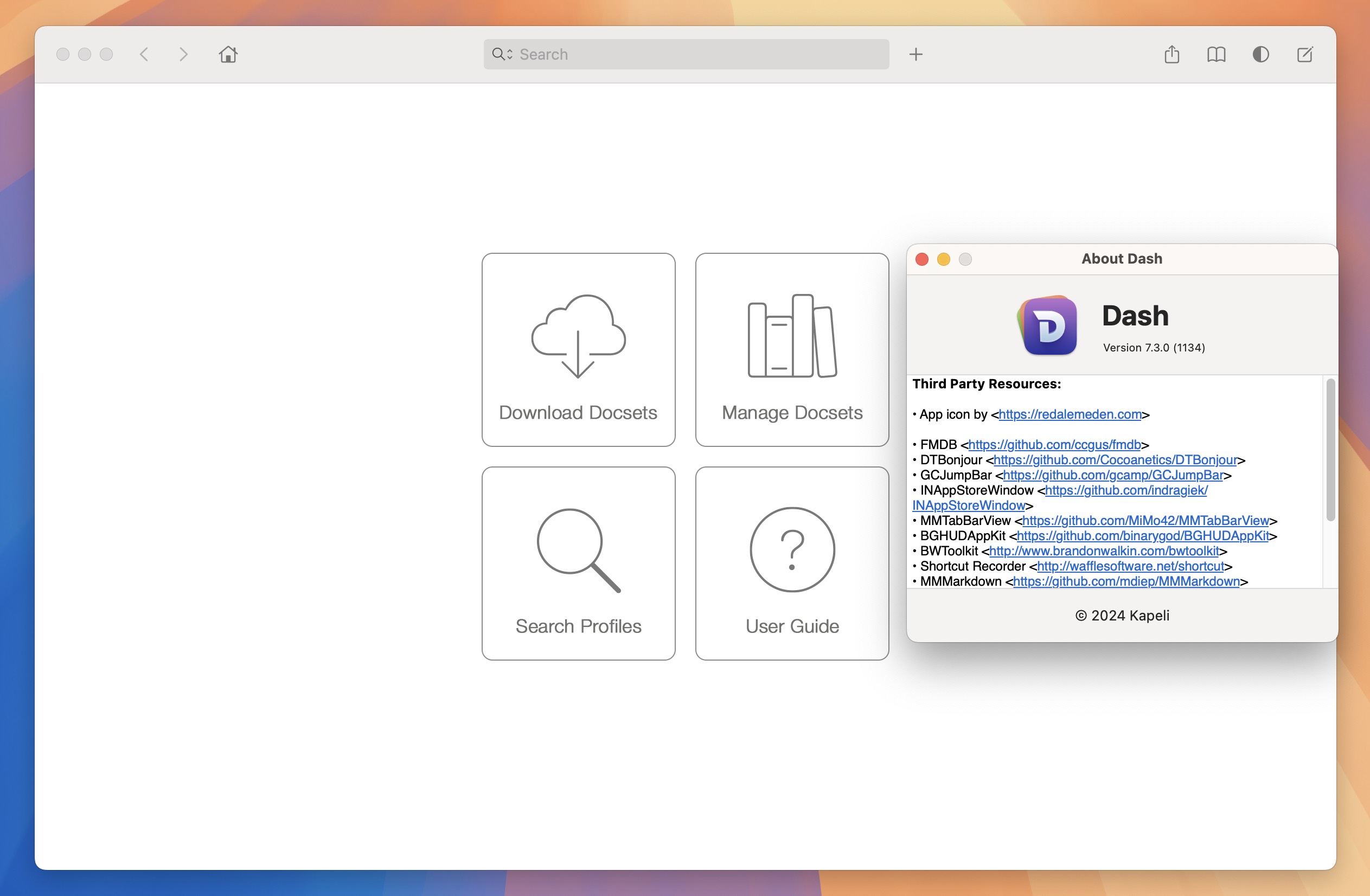1370x896 pixels.
Task: Click the About Dash scrollbar
Action: tap(1330, 450)
